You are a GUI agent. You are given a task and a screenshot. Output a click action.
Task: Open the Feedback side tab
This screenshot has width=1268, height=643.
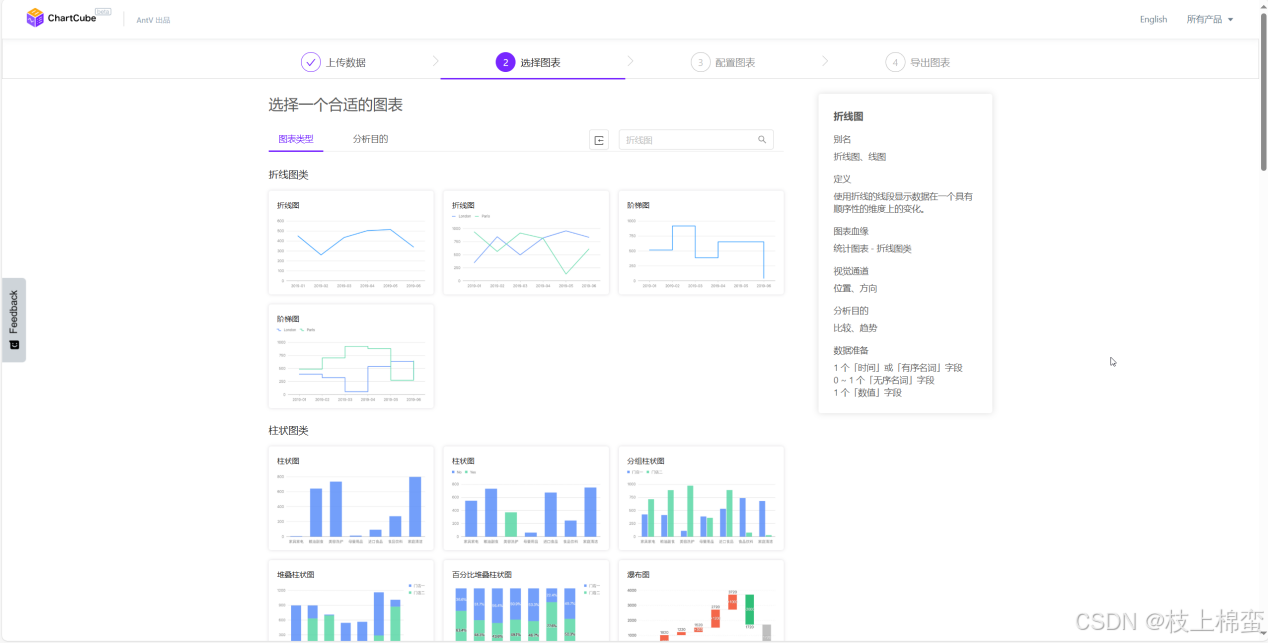pyautogui.click(x=13, y=320)
